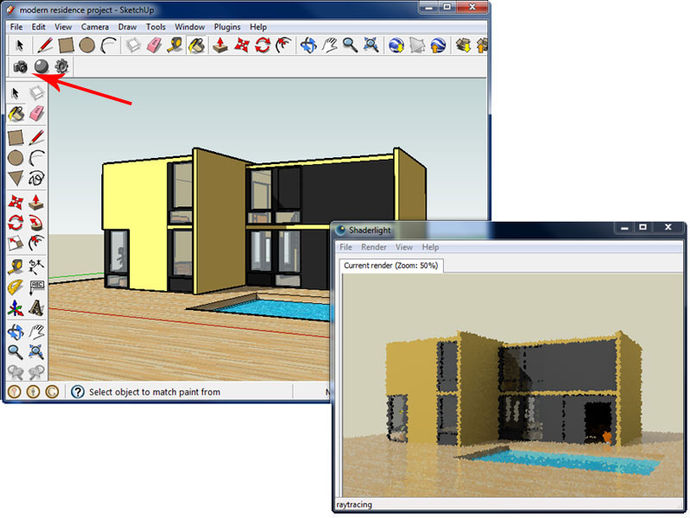This screenshot has height=518, width=690.
Task: Click Make Component in the side tool panel
Action: point(37,93)
